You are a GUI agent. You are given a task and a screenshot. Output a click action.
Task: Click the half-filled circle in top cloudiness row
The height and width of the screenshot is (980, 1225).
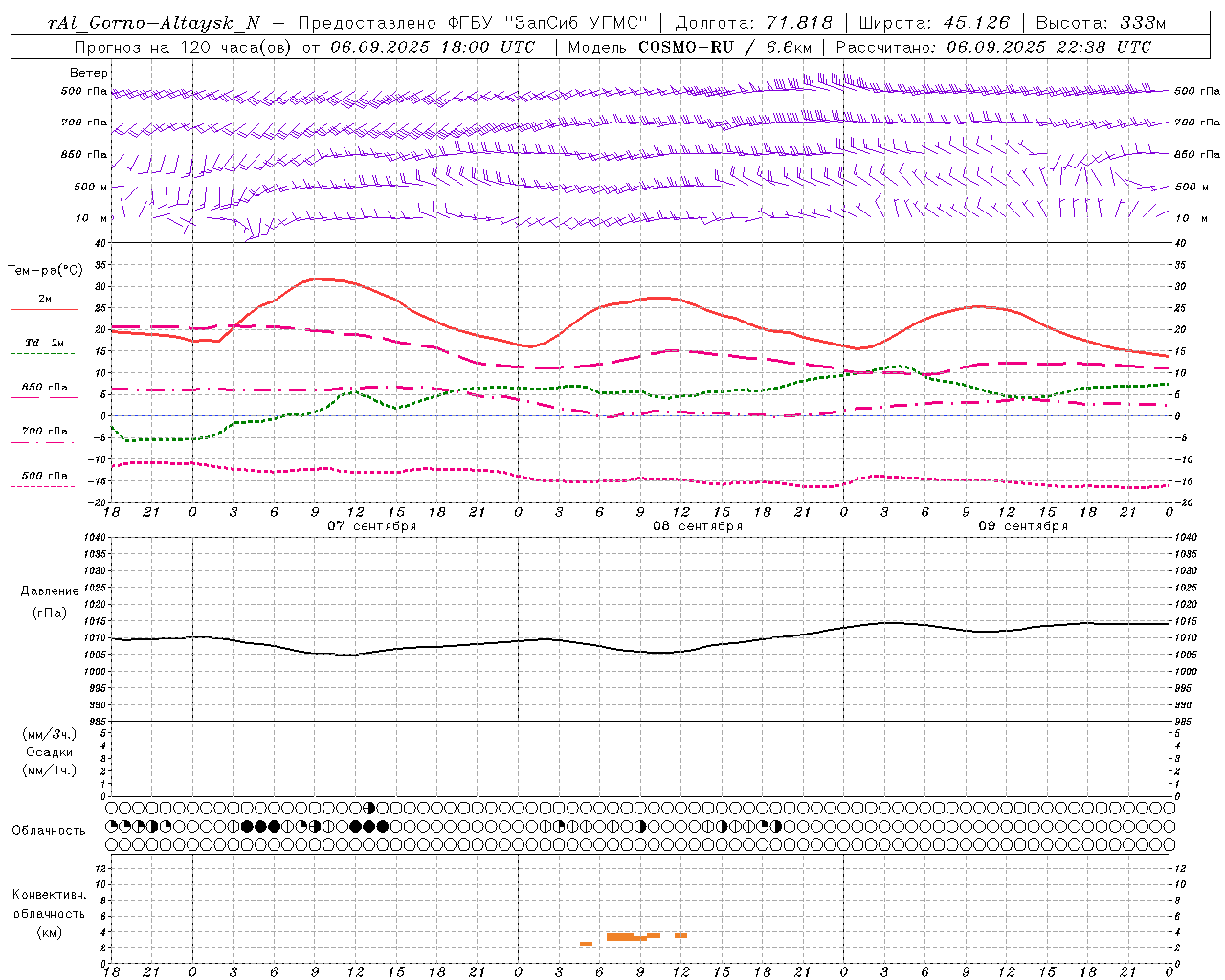click(369, 808)
